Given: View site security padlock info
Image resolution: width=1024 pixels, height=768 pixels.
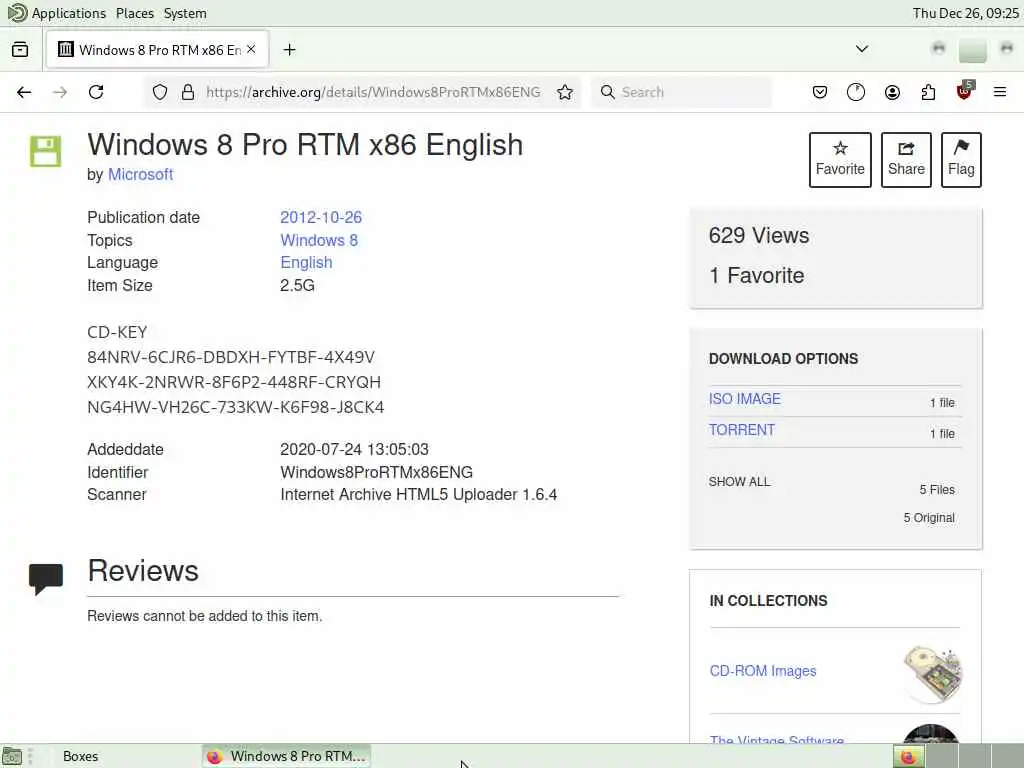Looking at the screenshot, I should pos(188,92).
